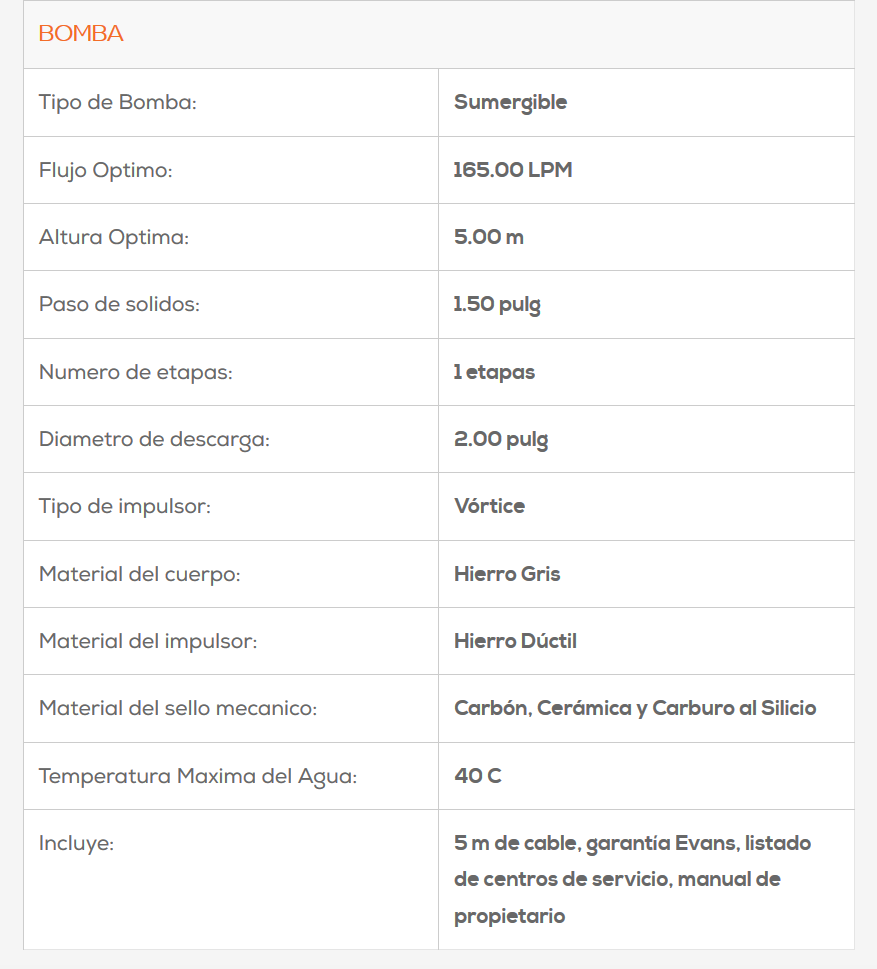Viewport: 877px width, 969px height.
Task: Click the BOMBA section header
Action: (x=81, y=34)
